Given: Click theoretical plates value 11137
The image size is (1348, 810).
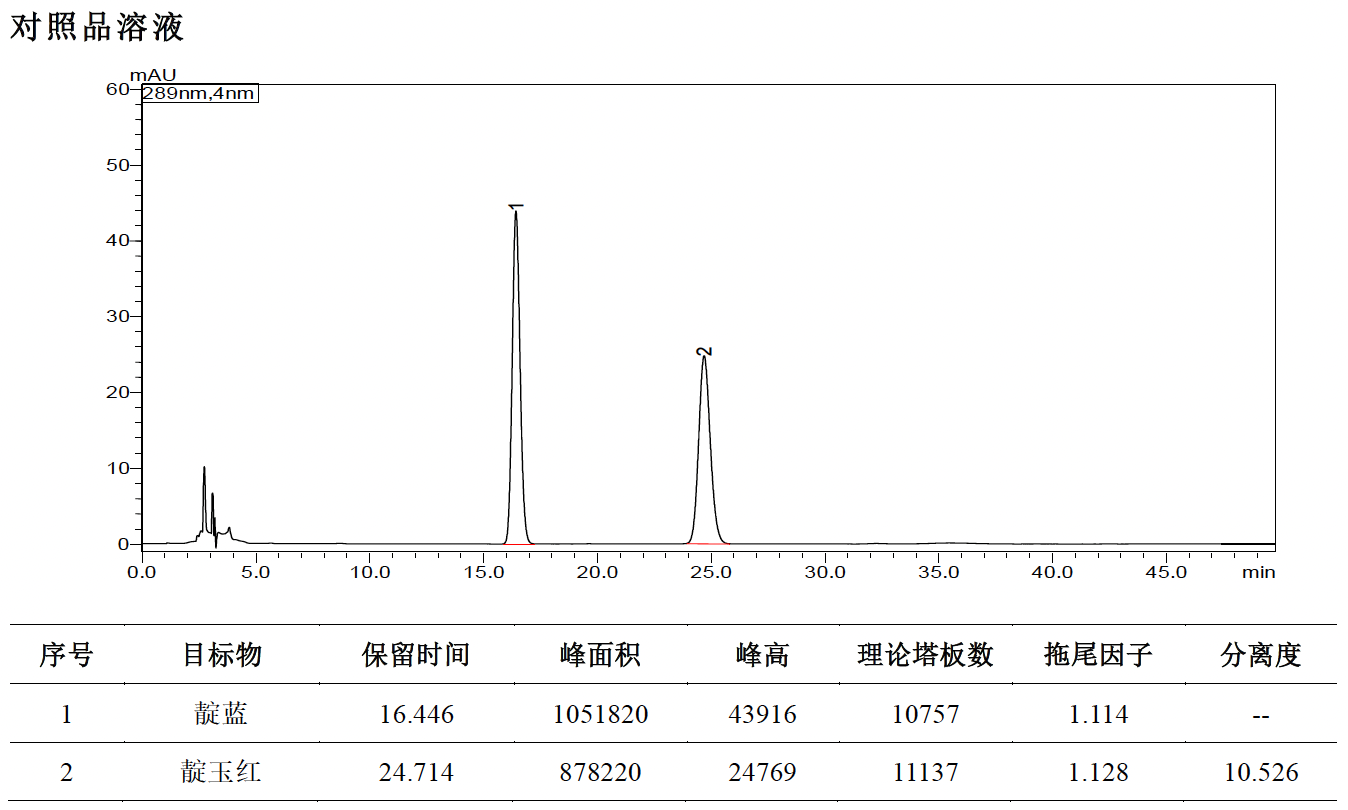Looking at the screenshot, I should (926, 773).
